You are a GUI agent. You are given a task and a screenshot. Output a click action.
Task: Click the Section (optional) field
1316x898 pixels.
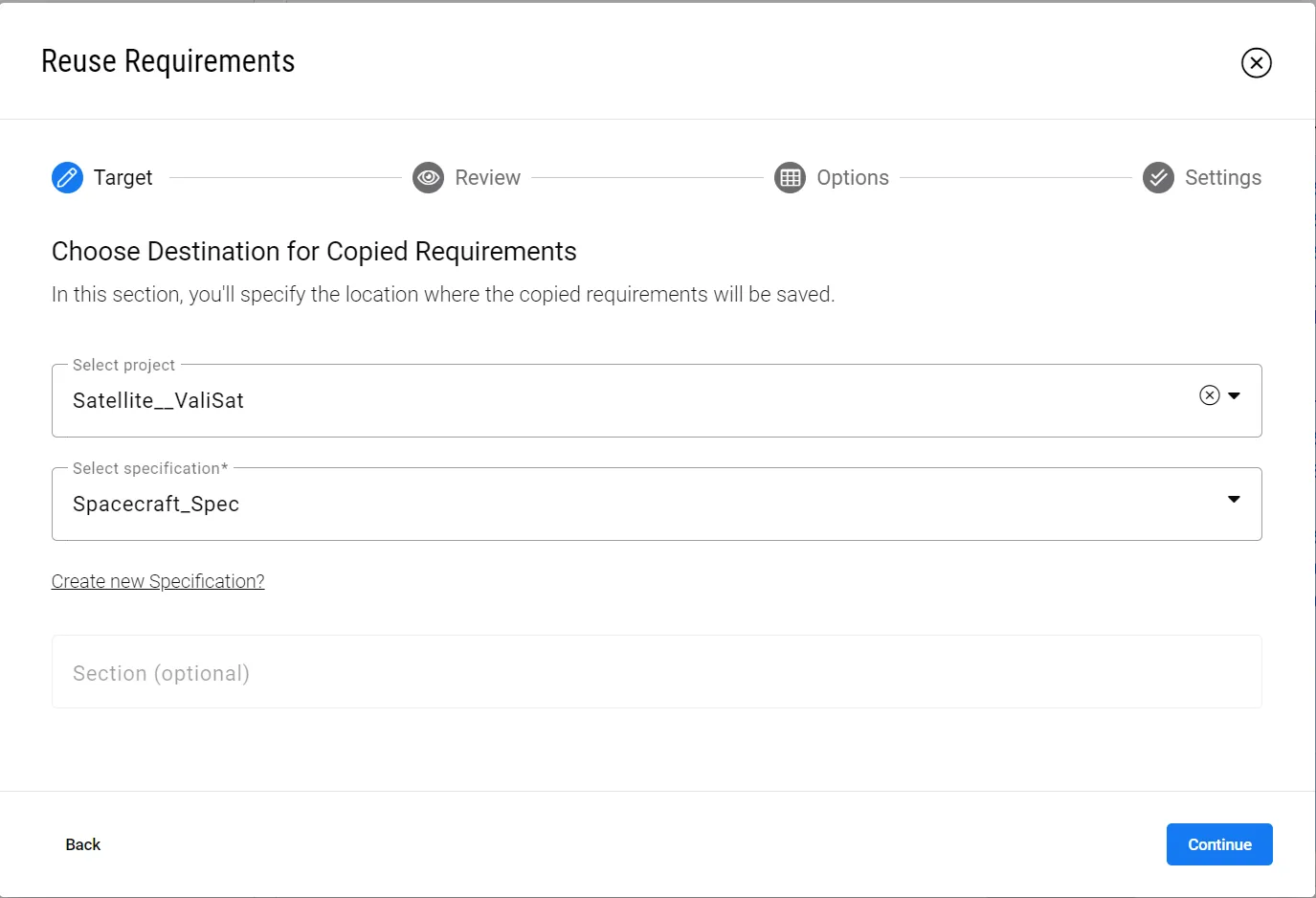[657, 672]
